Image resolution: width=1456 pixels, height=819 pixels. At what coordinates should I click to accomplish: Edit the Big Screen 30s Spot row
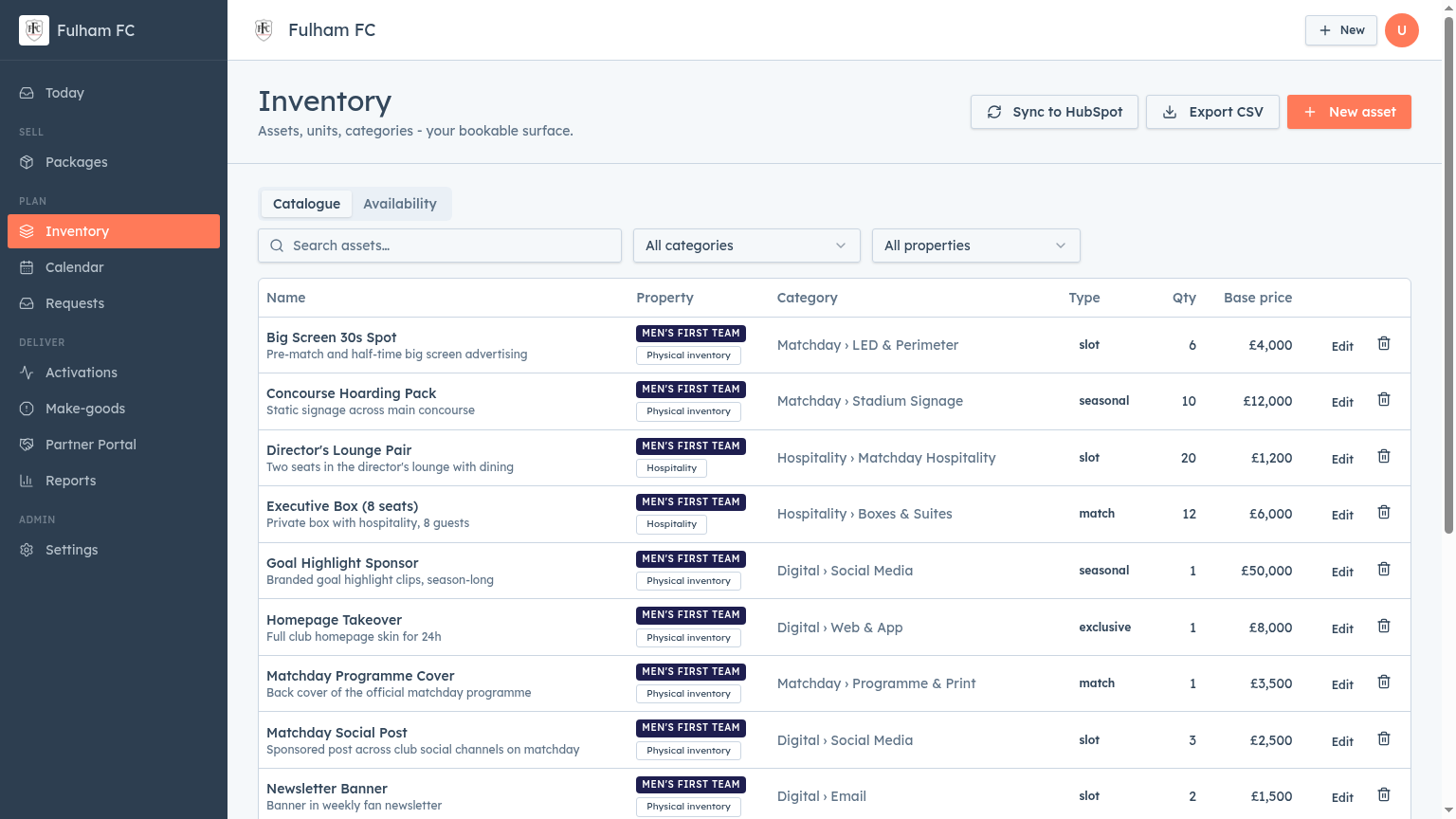coord(1342,346)
